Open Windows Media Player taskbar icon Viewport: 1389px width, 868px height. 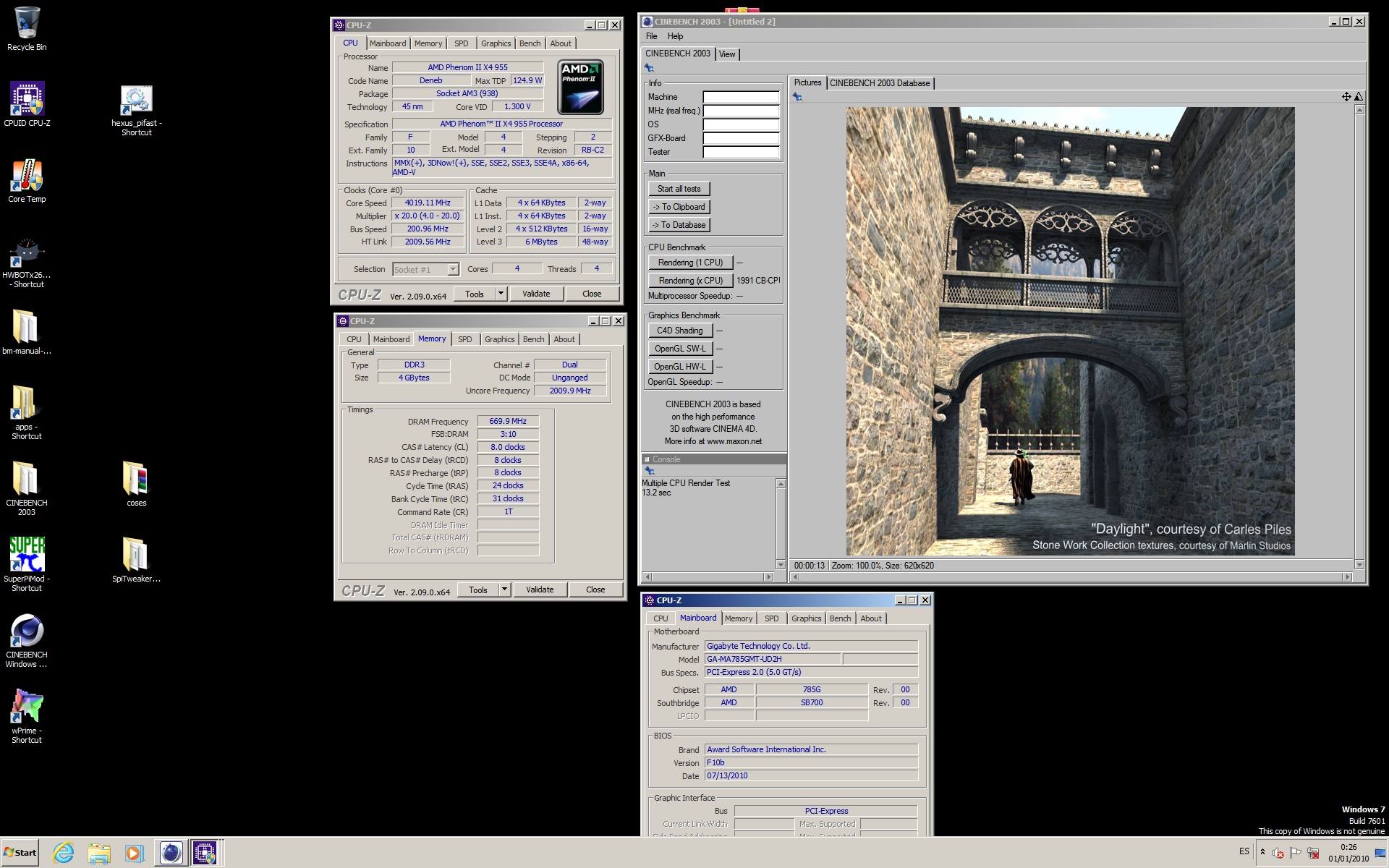pos(133,853)
